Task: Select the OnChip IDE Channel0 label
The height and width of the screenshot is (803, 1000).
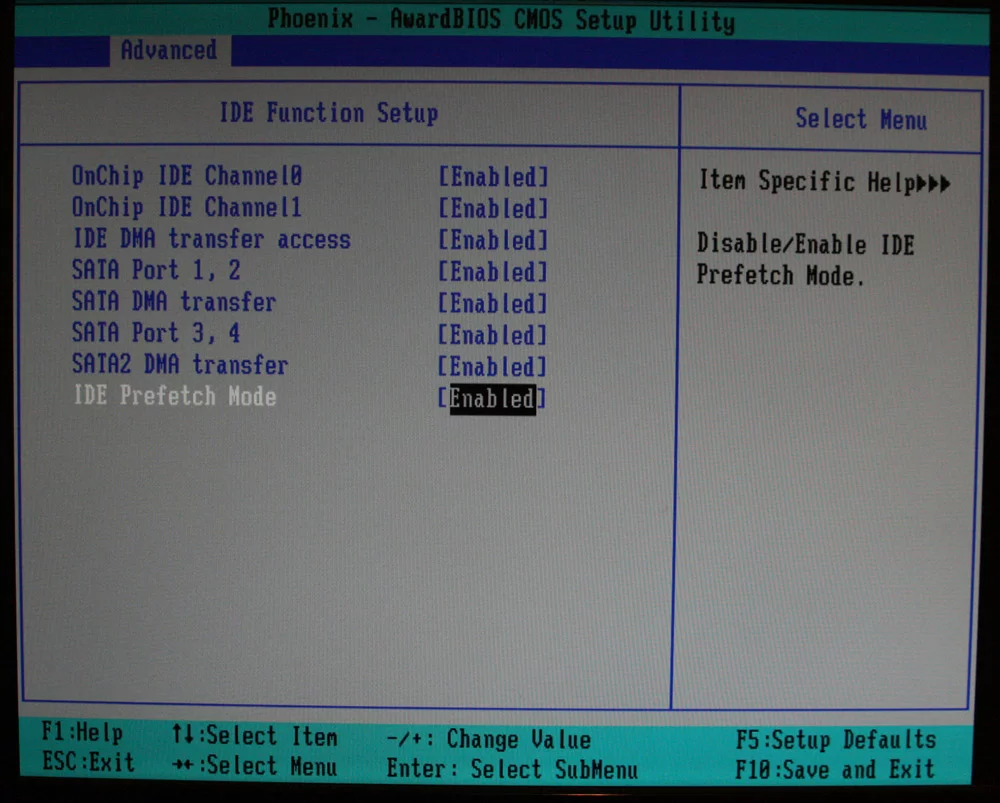Action: (187, 176)
